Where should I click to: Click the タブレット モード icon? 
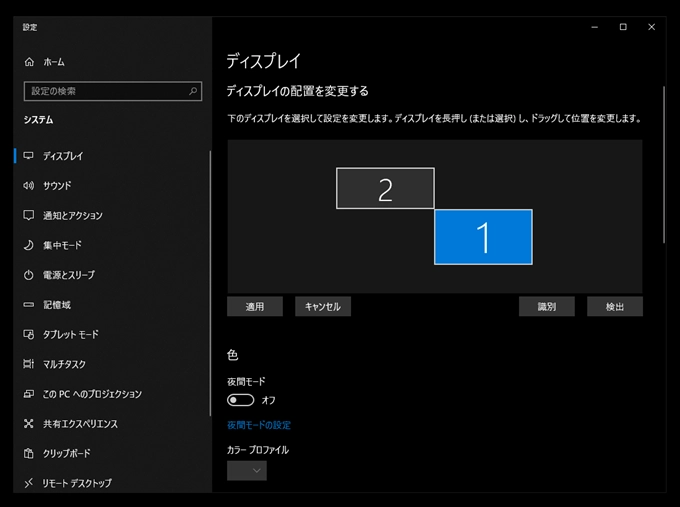click(x=29, y=334)
